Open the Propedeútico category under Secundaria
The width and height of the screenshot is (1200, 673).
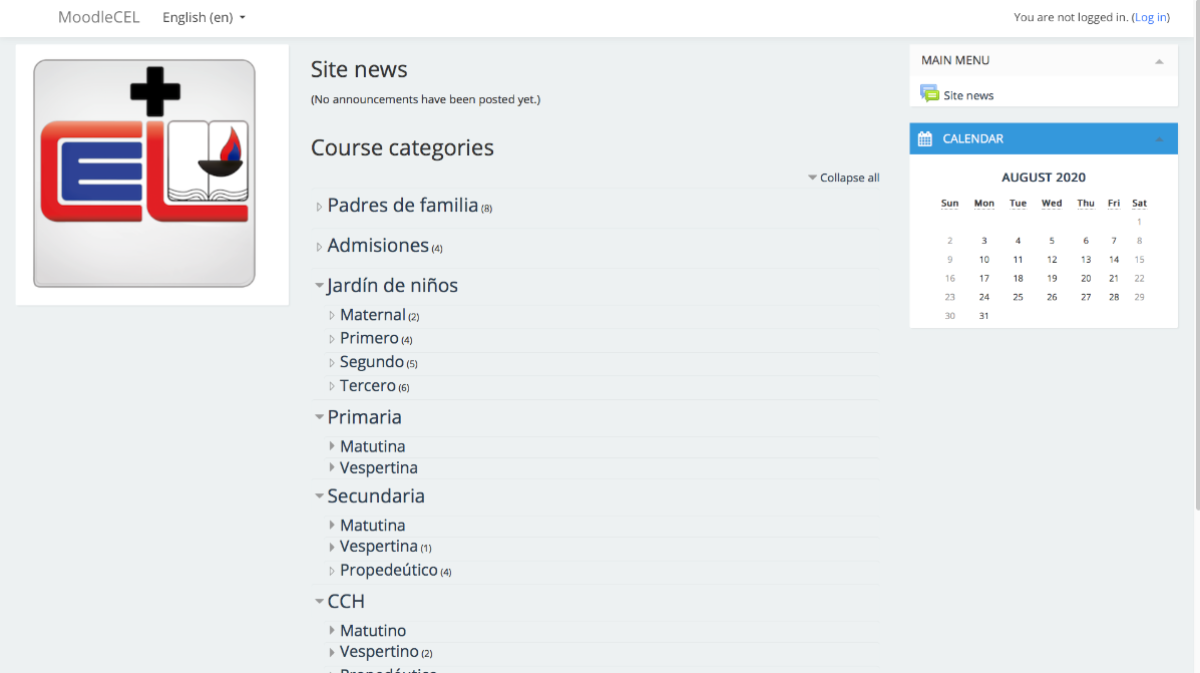click(388, 570)
